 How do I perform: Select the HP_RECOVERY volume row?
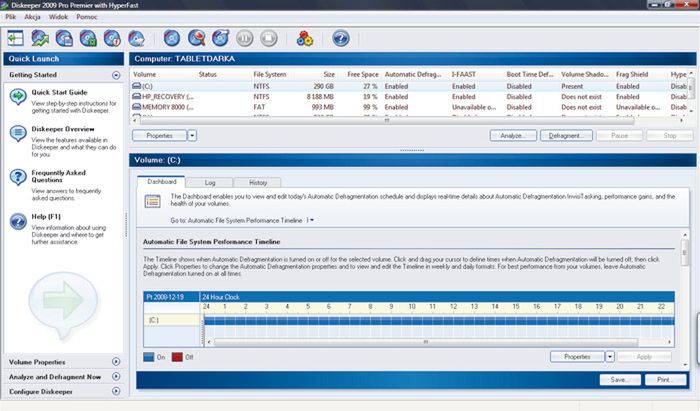pos(165,98)
